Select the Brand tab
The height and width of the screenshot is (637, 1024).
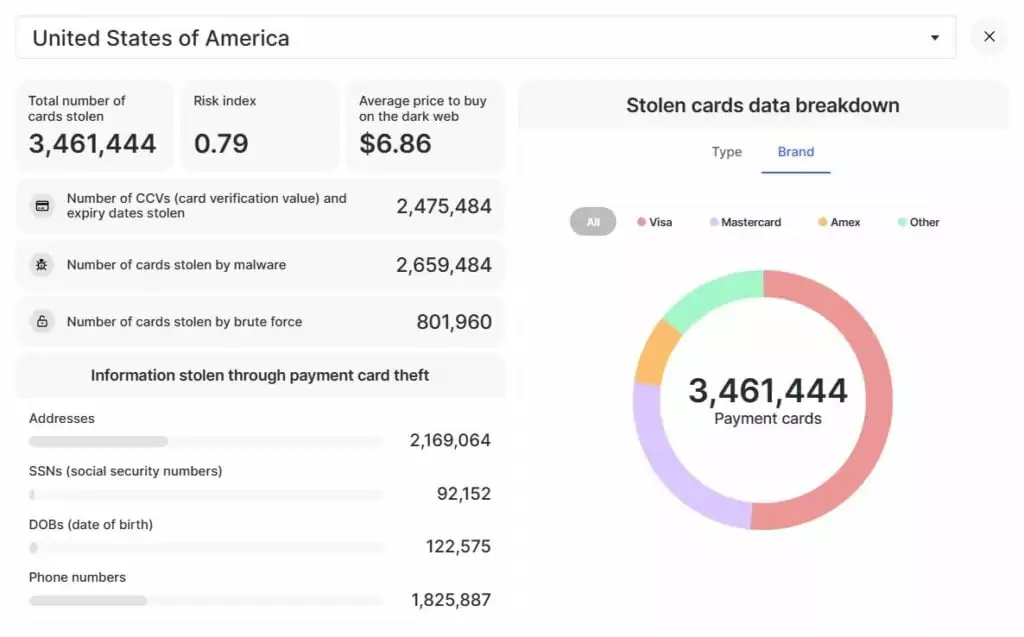(x=795, y=152)
